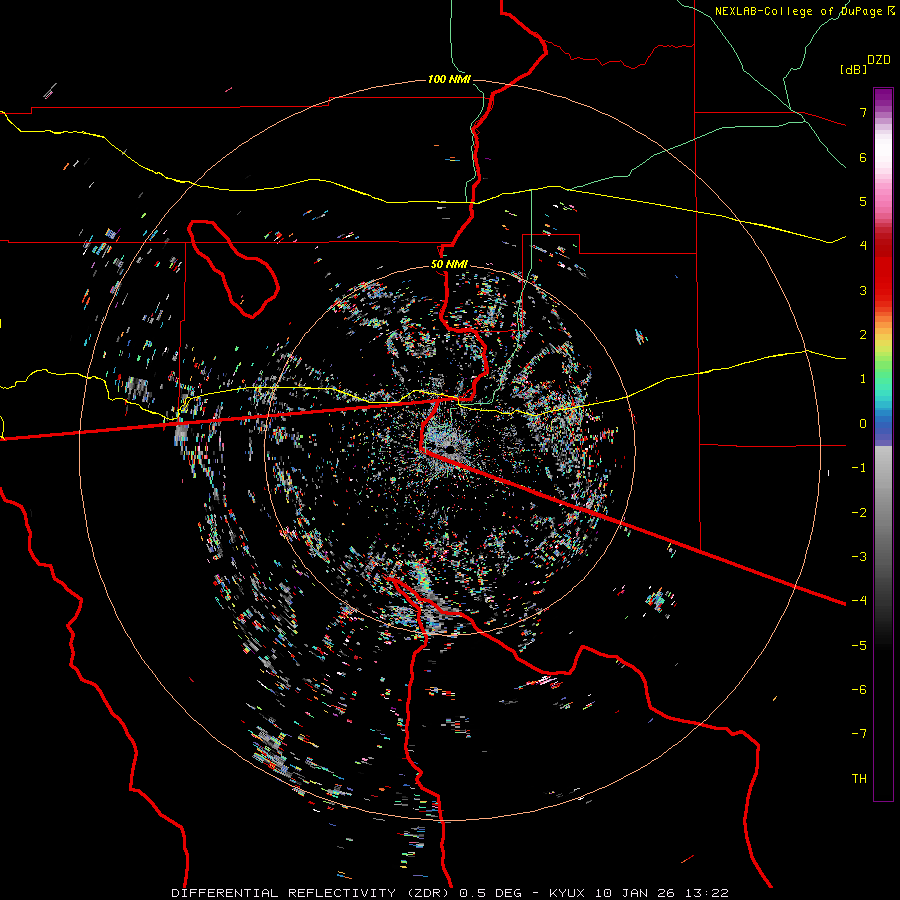
Task: Click the 100 NMI range ring label
Action: 449,79
